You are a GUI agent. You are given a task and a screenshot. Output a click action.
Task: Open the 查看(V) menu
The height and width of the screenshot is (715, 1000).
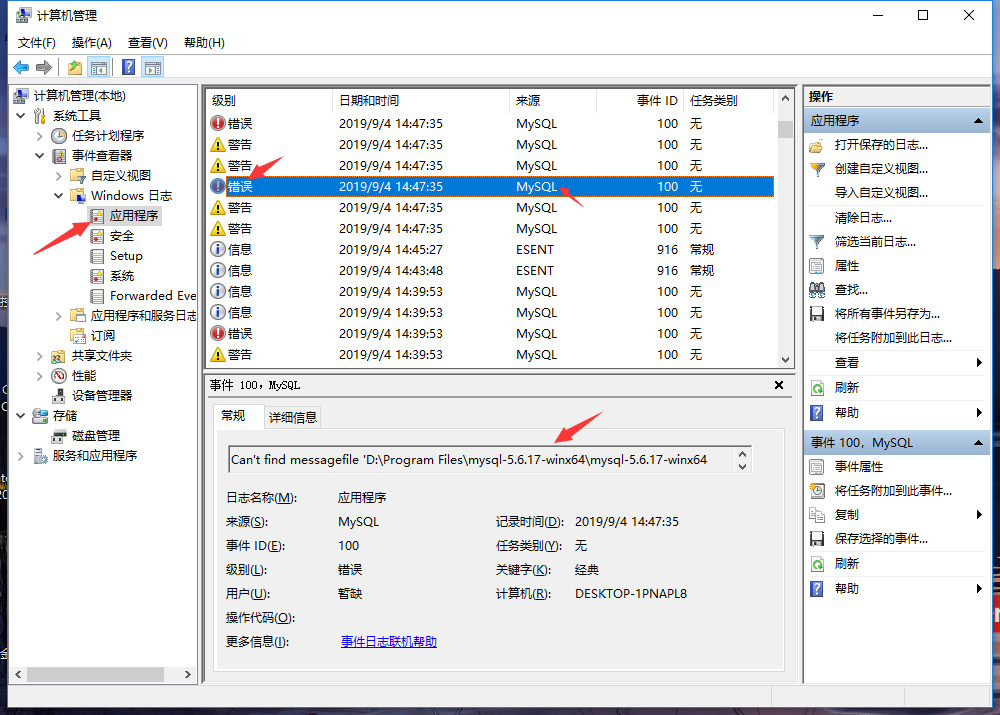click(x=145, y=43)
